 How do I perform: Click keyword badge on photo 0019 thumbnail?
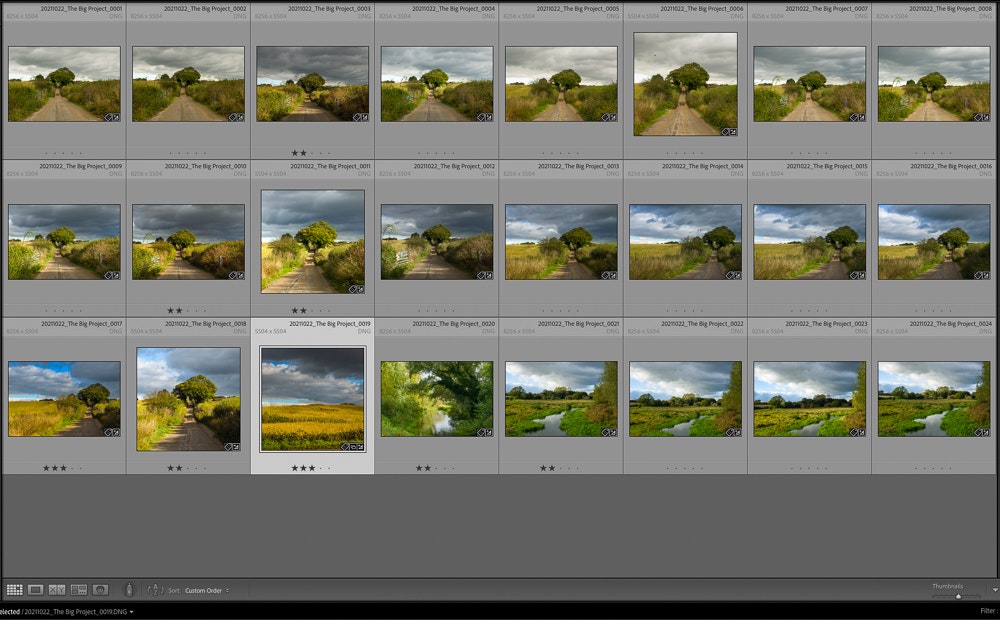pyautogui.click(x=345, y=446)
